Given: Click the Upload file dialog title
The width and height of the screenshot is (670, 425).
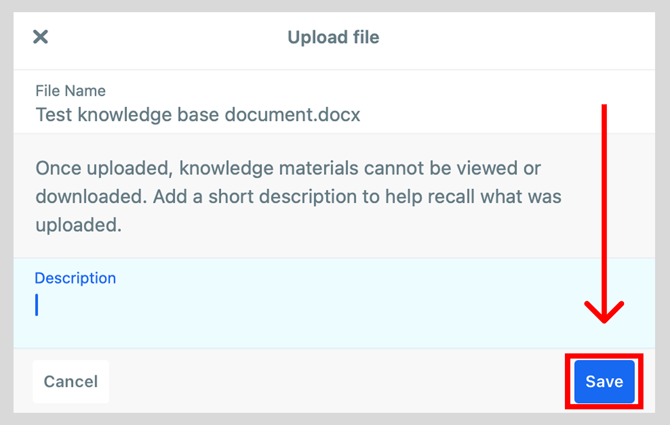Looking at the screenshot, I should (x=333, y=37).
